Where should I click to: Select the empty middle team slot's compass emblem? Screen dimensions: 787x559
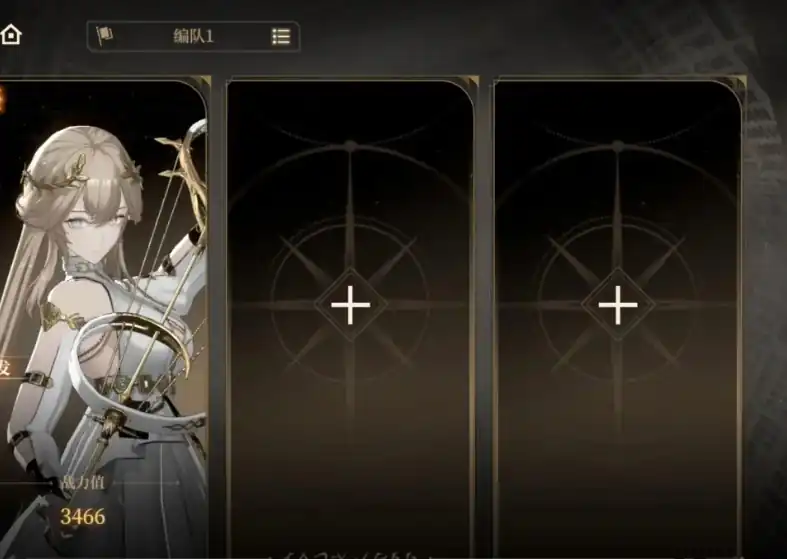point(350,281)
